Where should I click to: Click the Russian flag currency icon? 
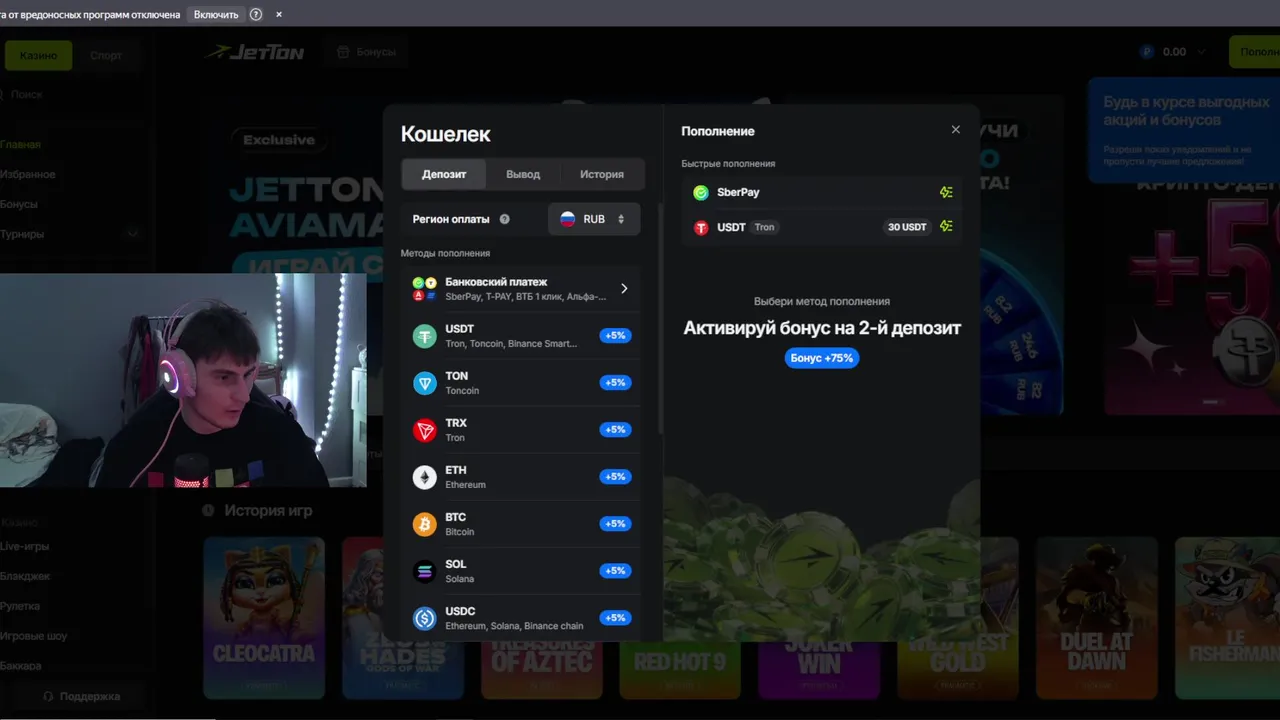click(x=567, y=219)
